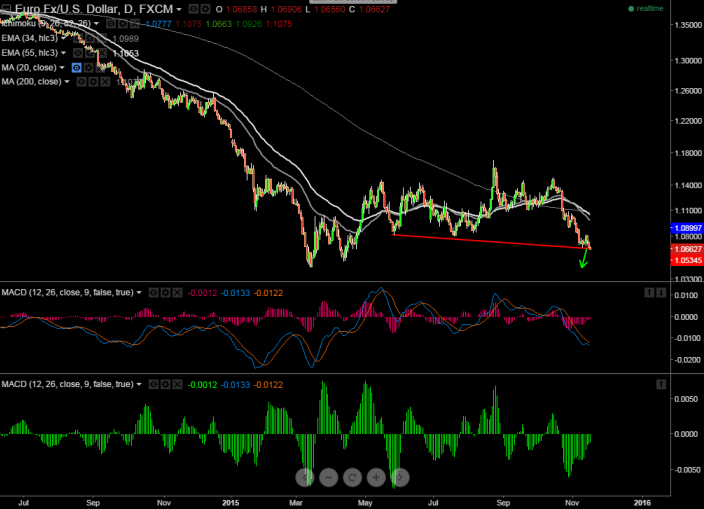Reset chart view with round refresh button
Screen dimensions: 704x509
coord(352,478)
